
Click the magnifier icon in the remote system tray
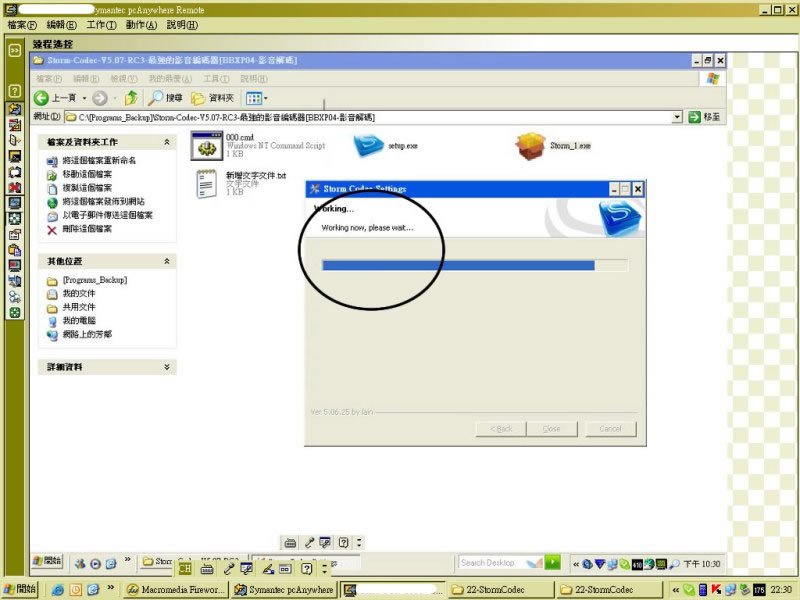pos(674,564)
